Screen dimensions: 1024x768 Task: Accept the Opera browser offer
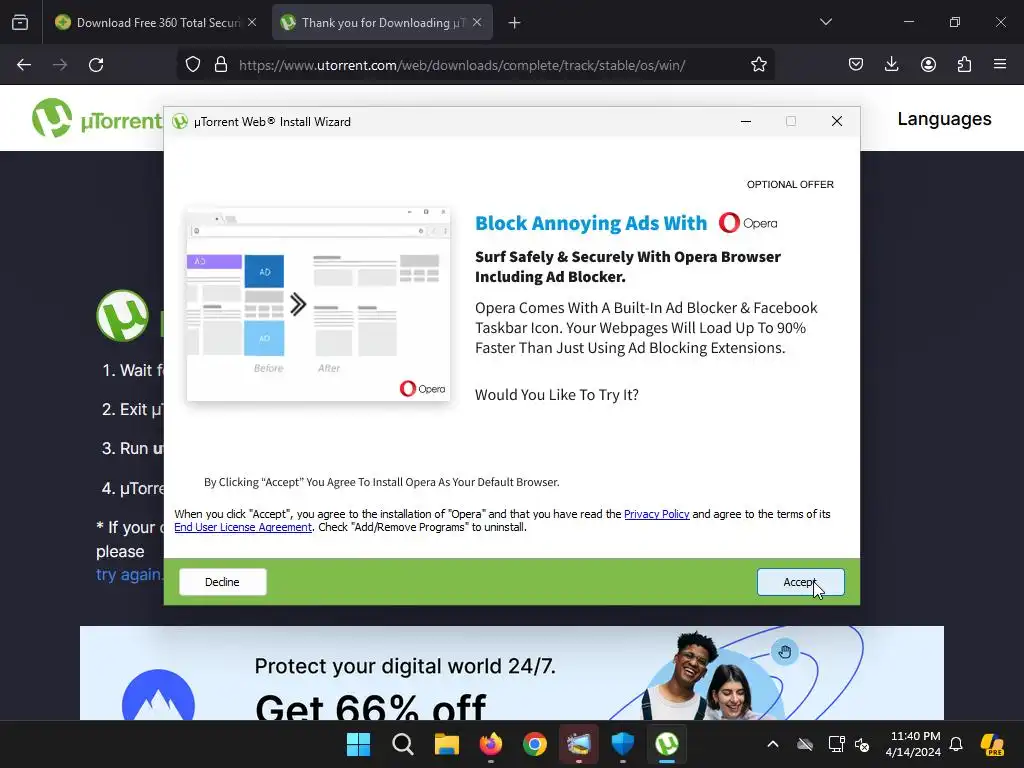(801, 582)
